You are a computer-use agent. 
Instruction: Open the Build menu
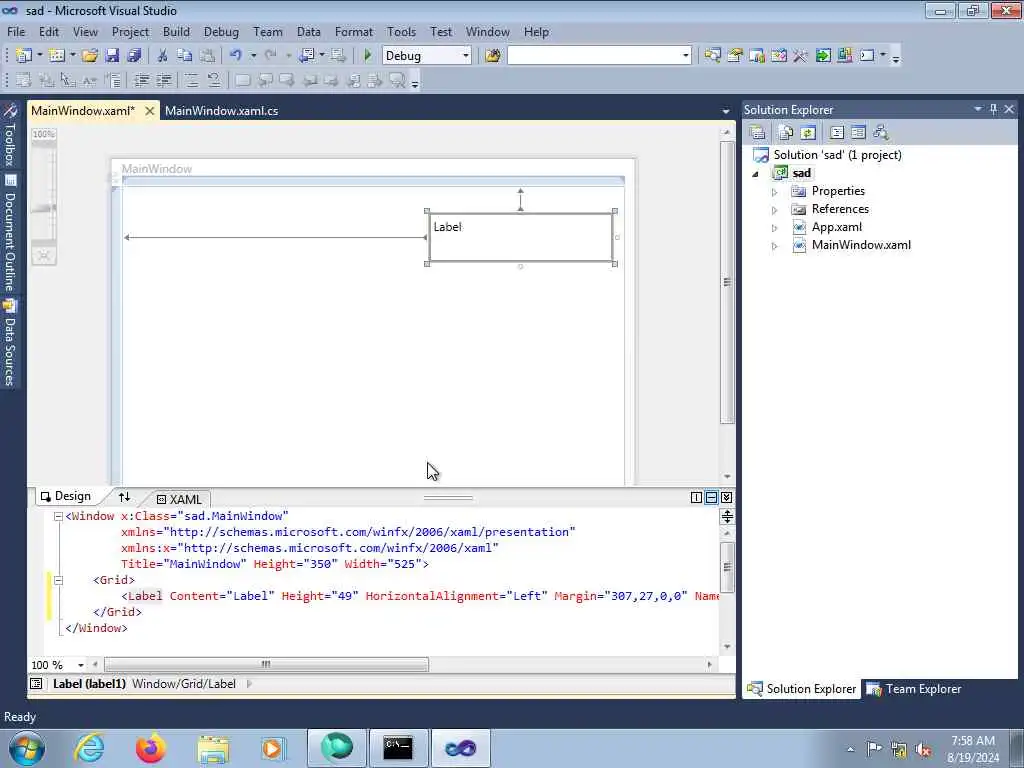click(x=176, y=31)
